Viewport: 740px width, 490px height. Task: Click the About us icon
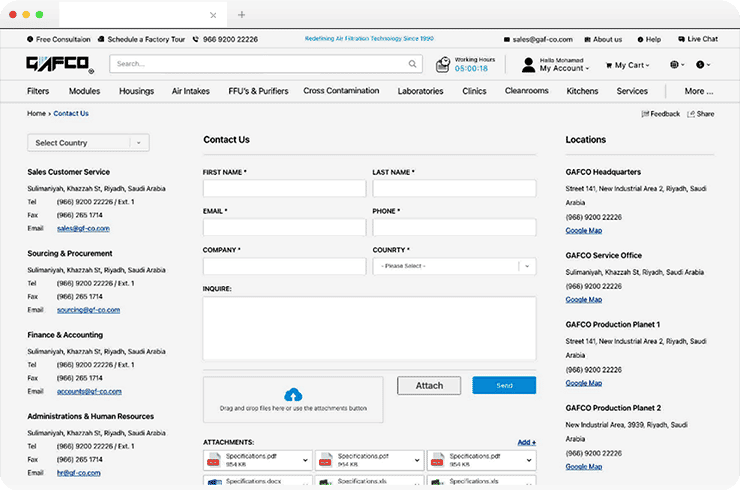[588, 39]
